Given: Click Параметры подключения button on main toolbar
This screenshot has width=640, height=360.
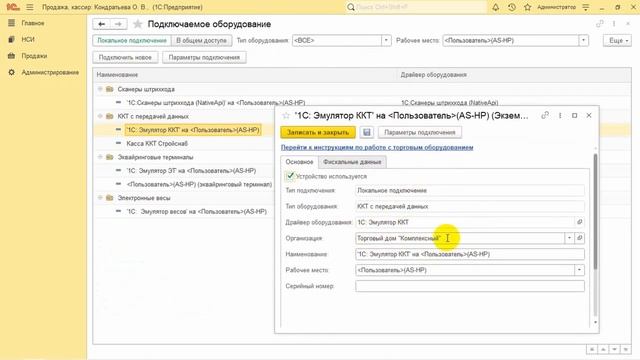Looking at the screenshot, I should click(x=204, y=58).
